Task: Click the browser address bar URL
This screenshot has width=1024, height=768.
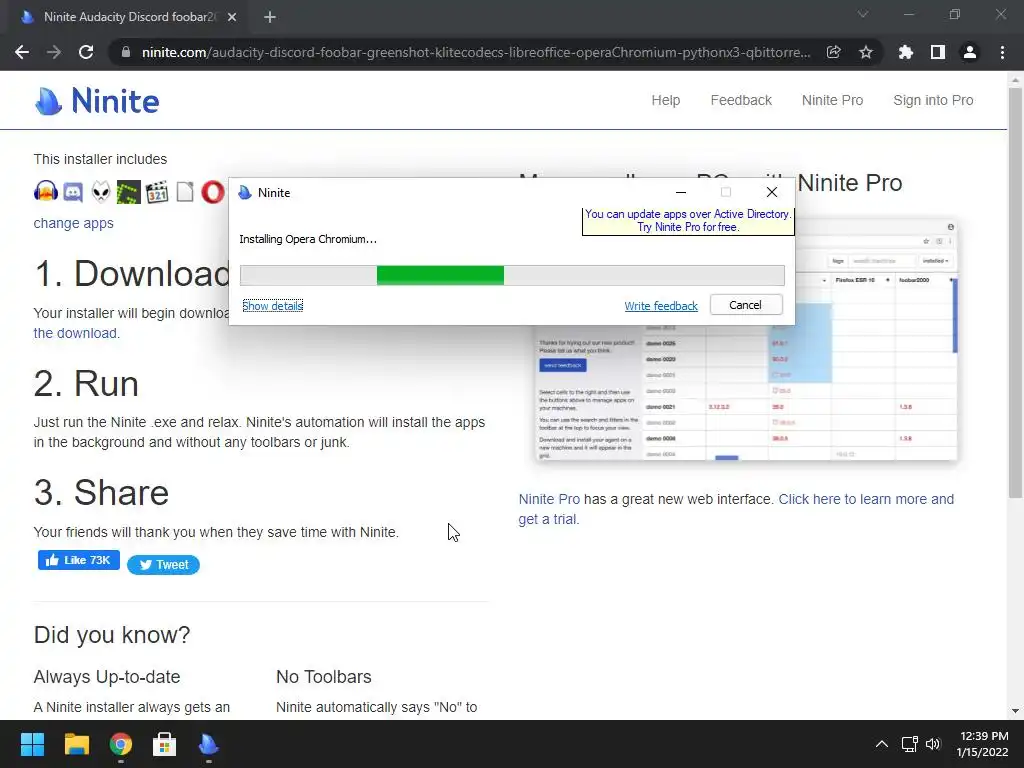Action: click(476, 52)
